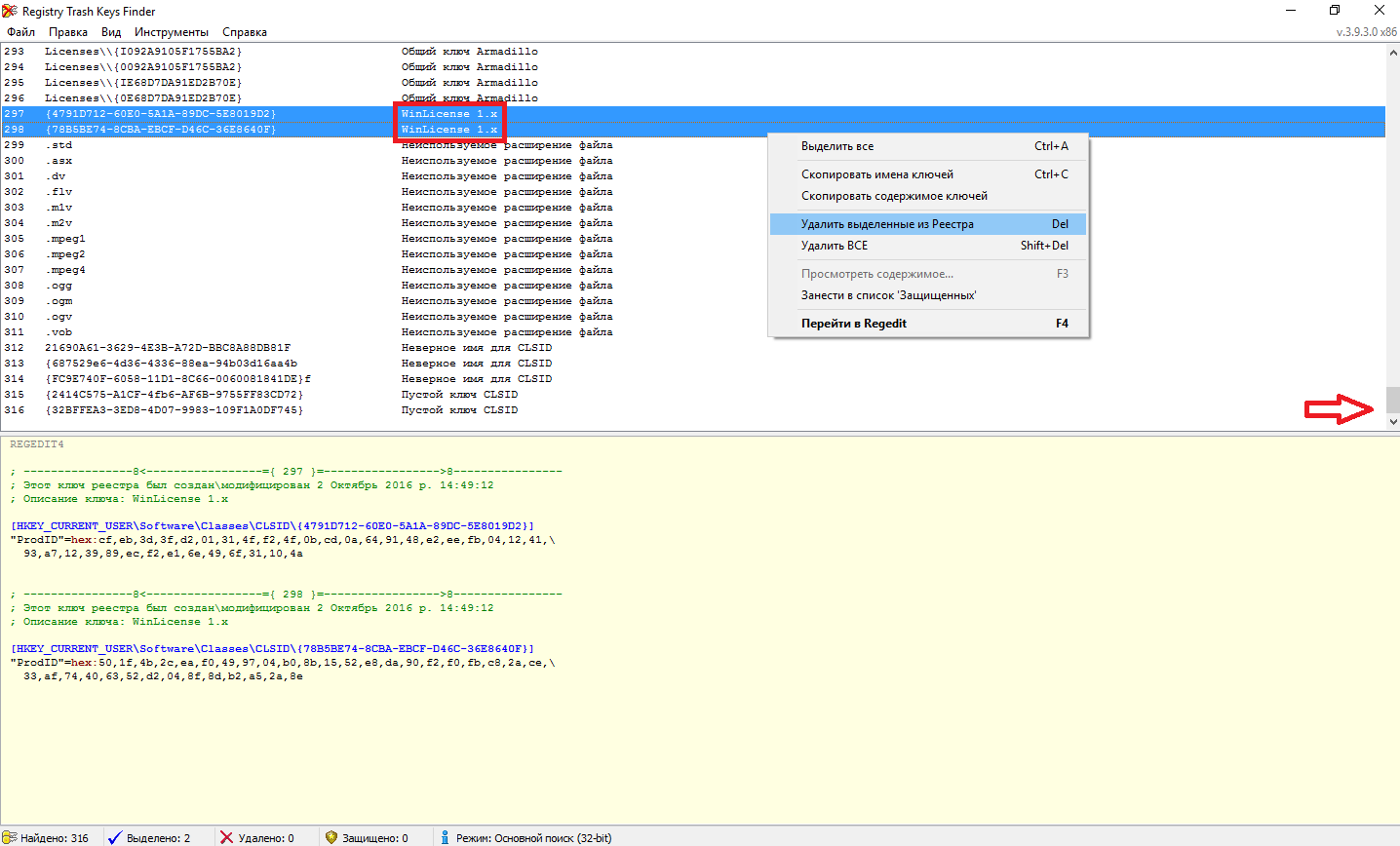Click the red X deleted-count icon
This screenshot has width=1400, height=846.
coord(226,837)
